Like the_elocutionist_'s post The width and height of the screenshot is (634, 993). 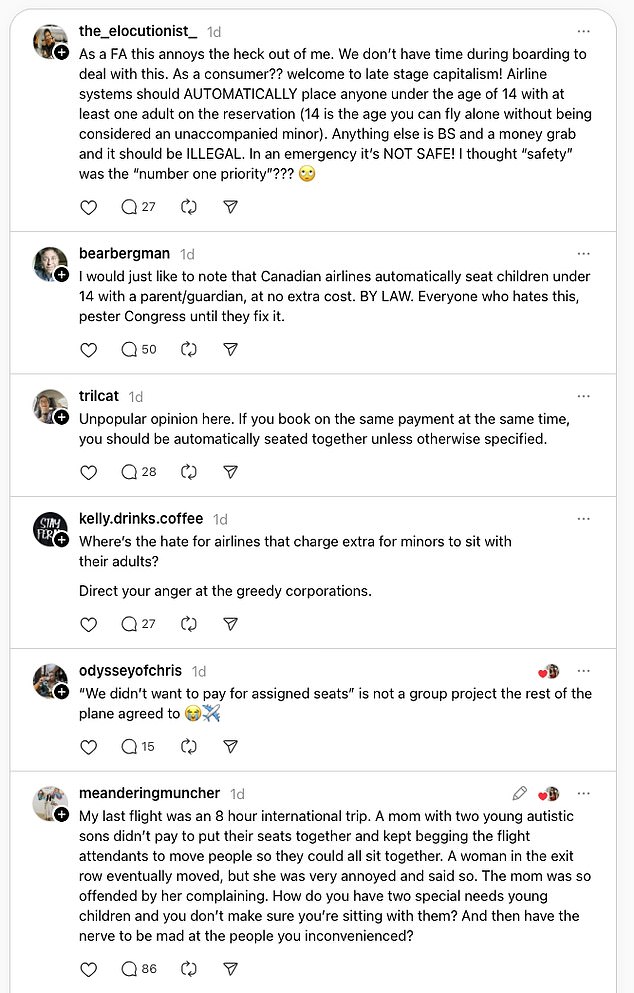pos(88,207)
